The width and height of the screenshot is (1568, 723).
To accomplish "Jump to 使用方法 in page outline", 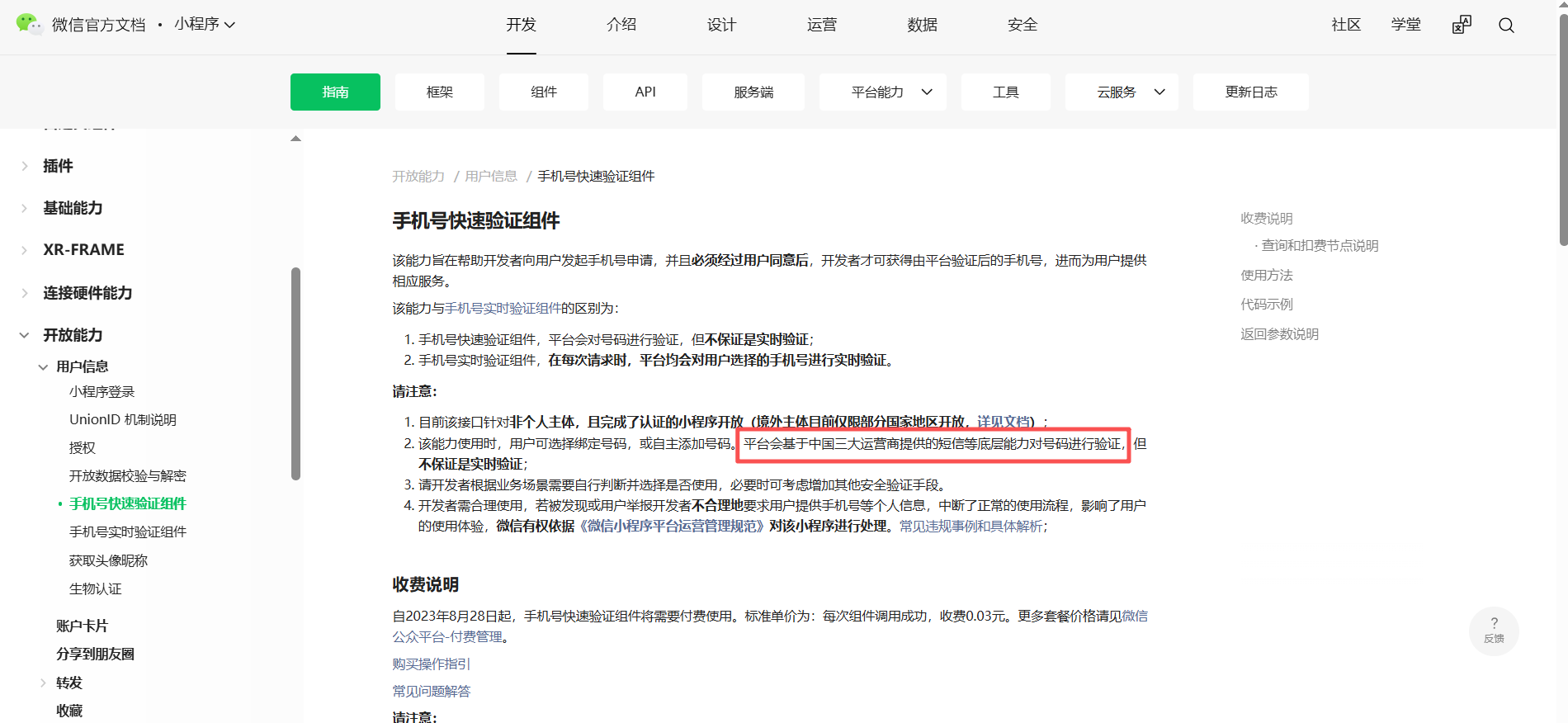I will point(1267,275).
